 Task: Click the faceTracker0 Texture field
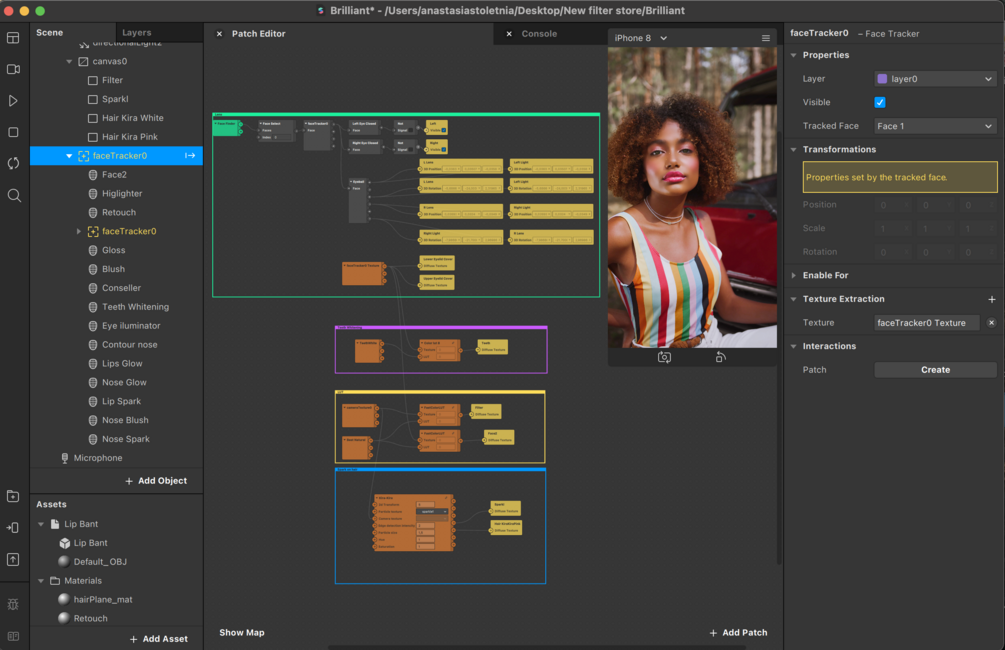(x=927, y=323)
